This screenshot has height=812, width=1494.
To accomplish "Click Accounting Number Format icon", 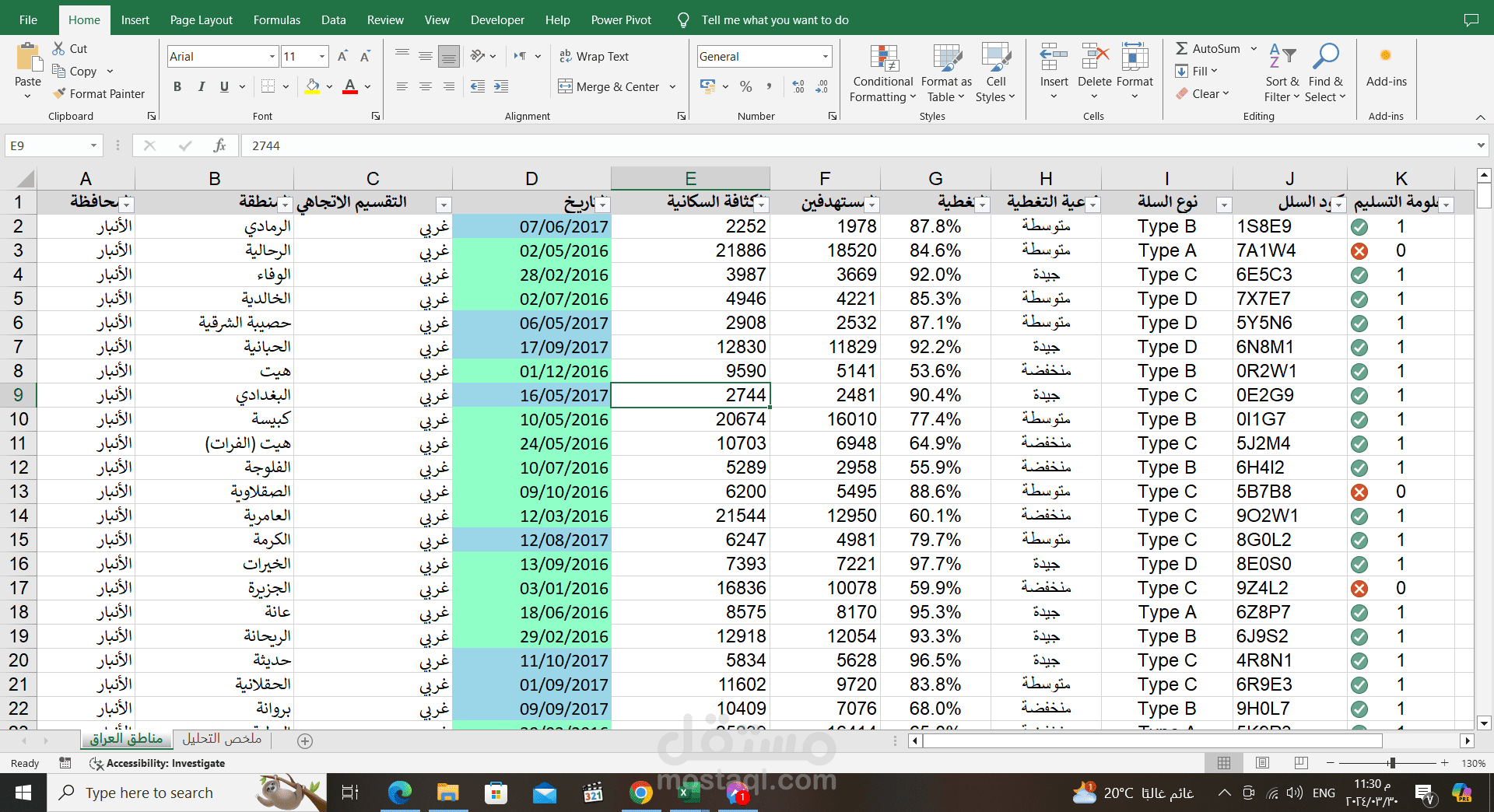I will click(707, 87).
